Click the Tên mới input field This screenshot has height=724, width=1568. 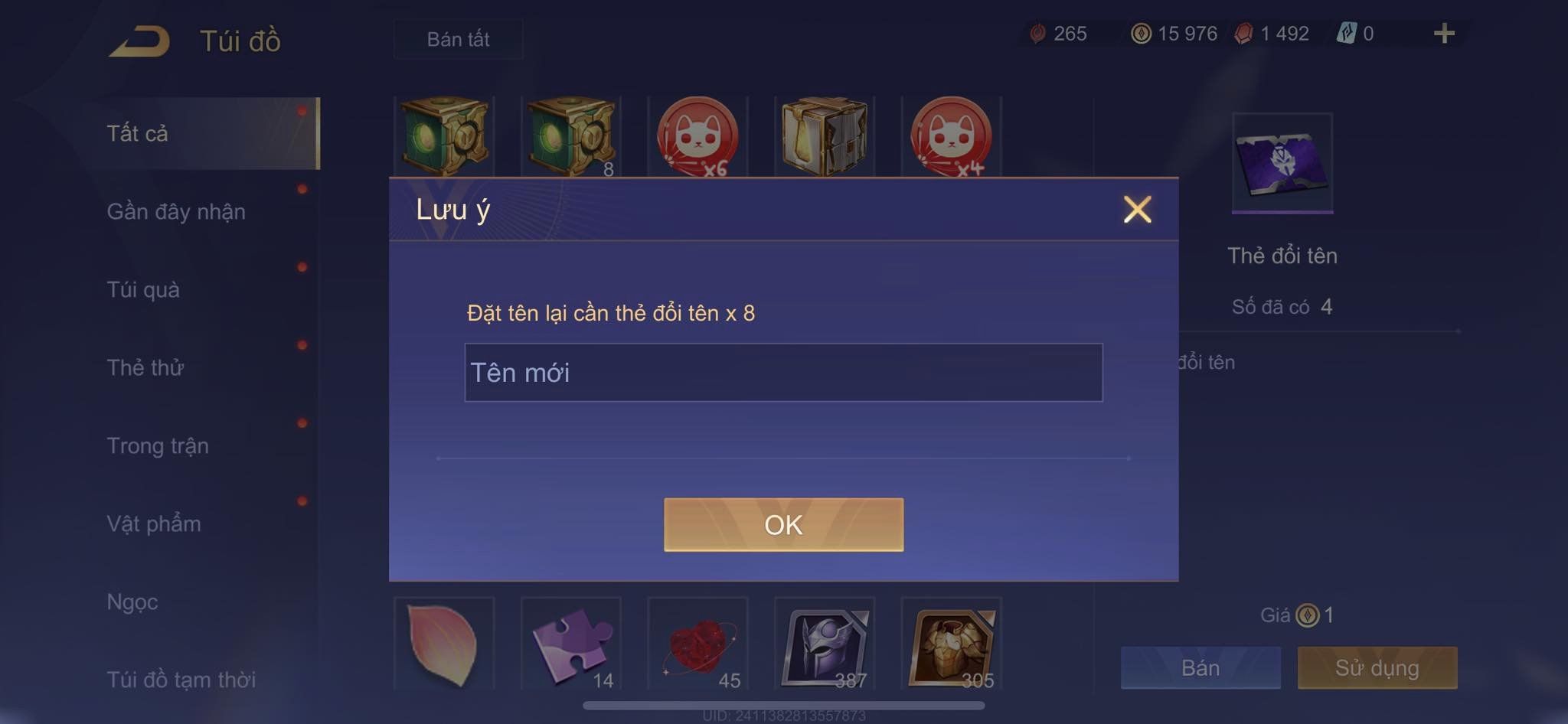(783, 373)
